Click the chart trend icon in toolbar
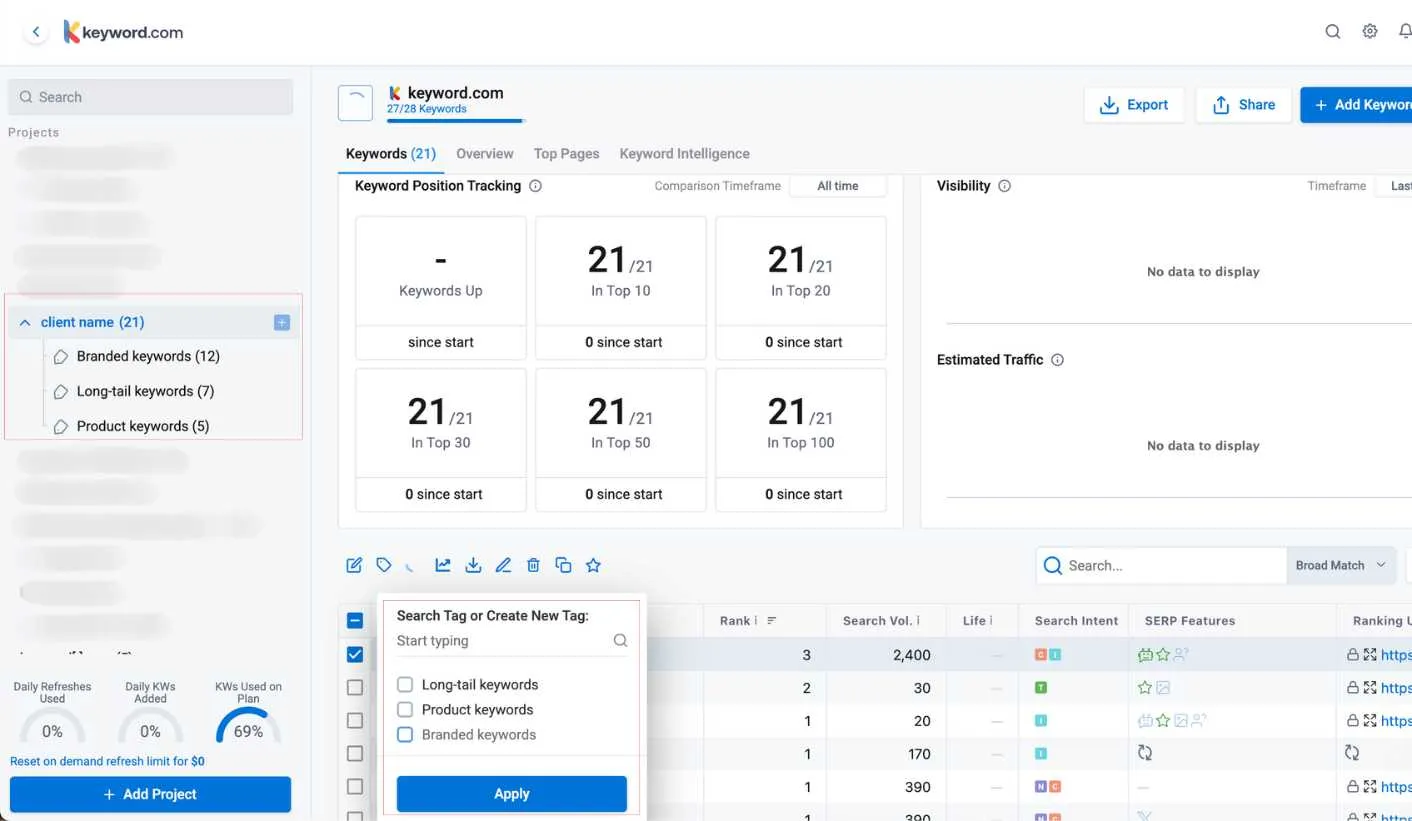 pyautogui.click(x=443, y=565)
